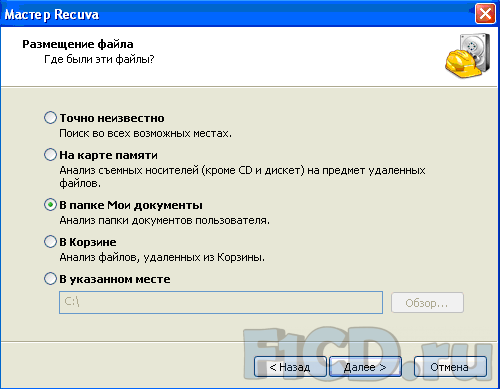Viewport: 500px width, 389px height.
Task: Go back with the "< Назад" button
Action: pyautogui.click(x=290, y=367)
